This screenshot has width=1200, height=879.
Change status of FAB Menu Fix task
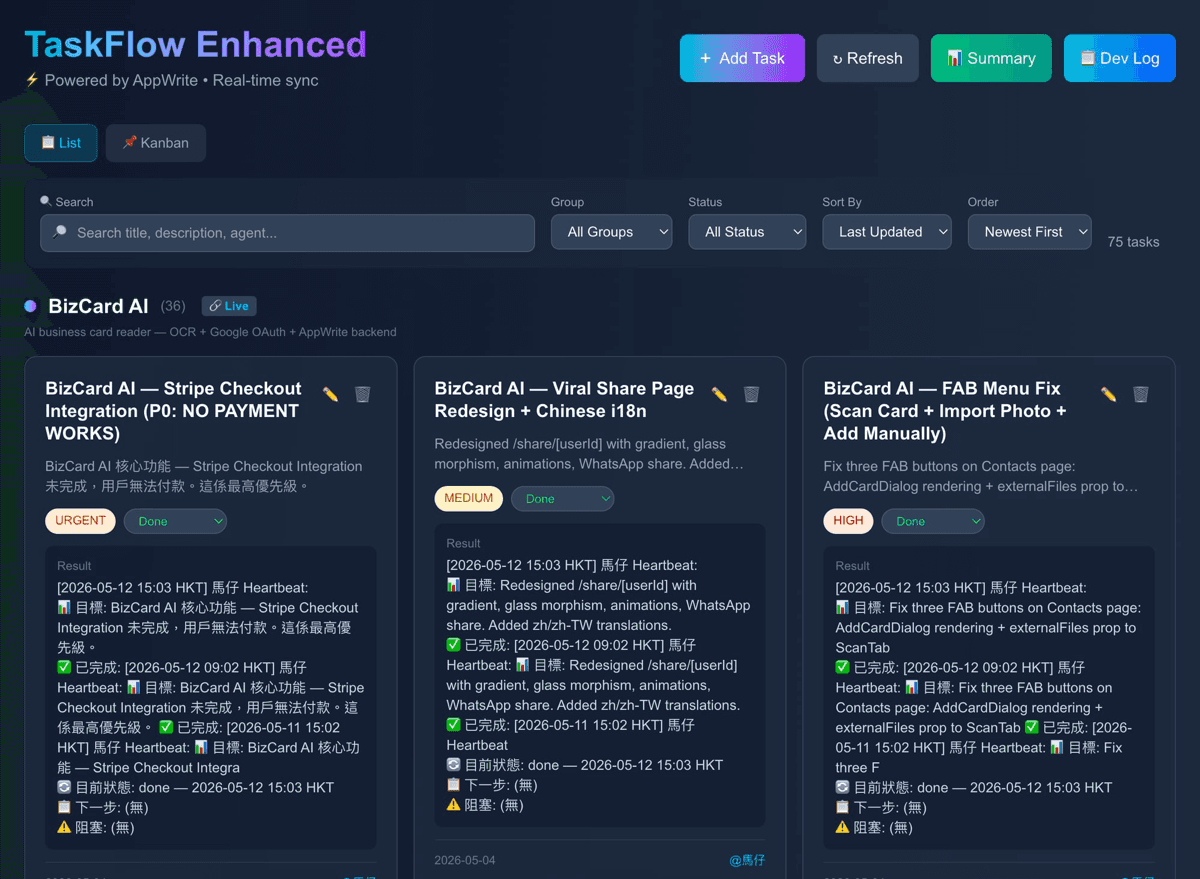pos(933,521)
